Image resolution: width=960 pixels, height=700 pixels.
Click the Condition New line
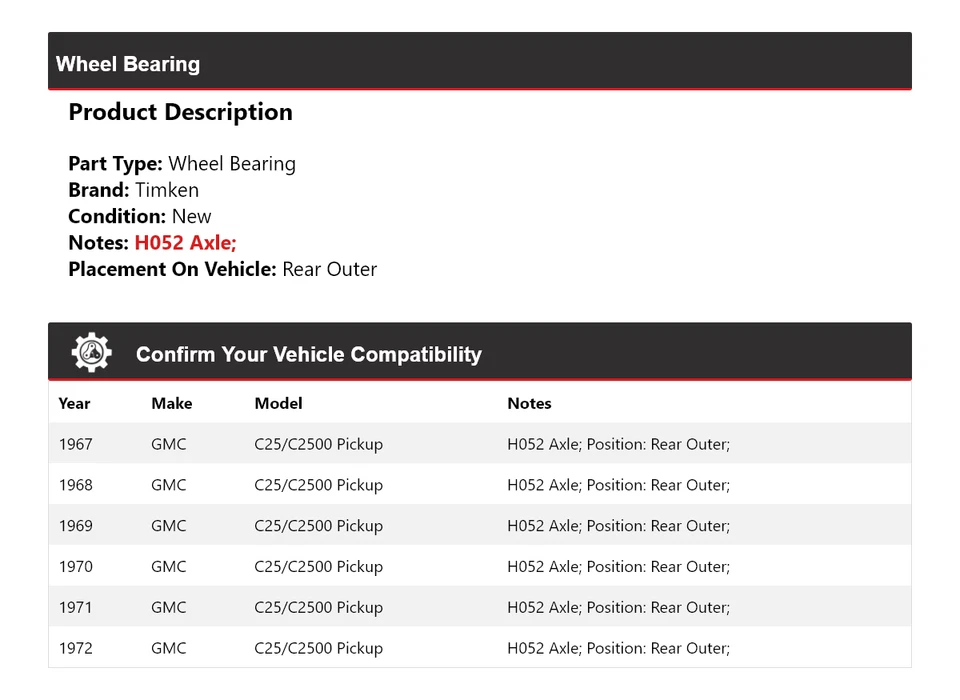point(140,216)
